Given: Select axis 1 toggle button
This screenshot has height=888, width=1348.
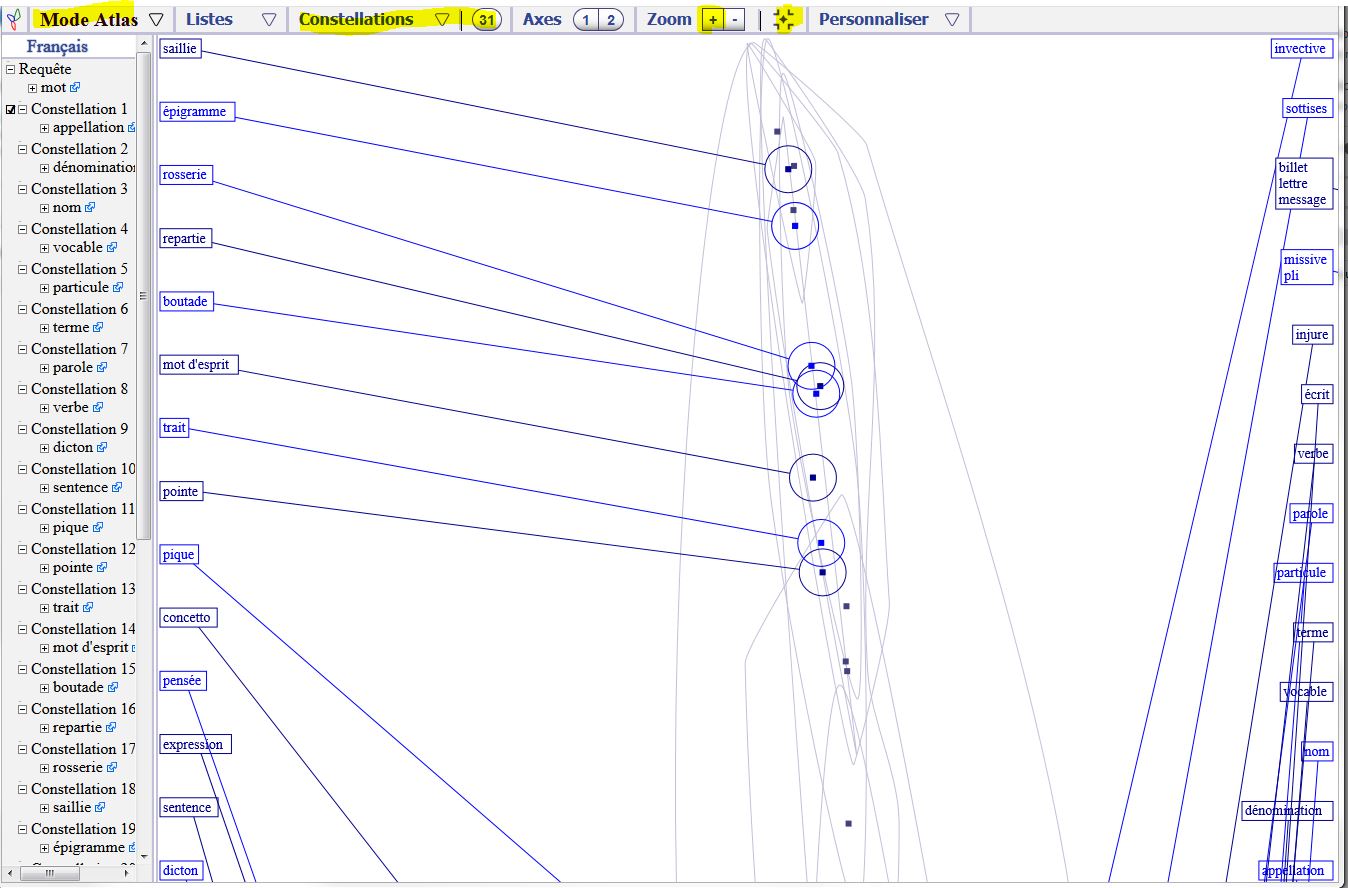Looking at the screenshot, I should click(x=586, y=20).
